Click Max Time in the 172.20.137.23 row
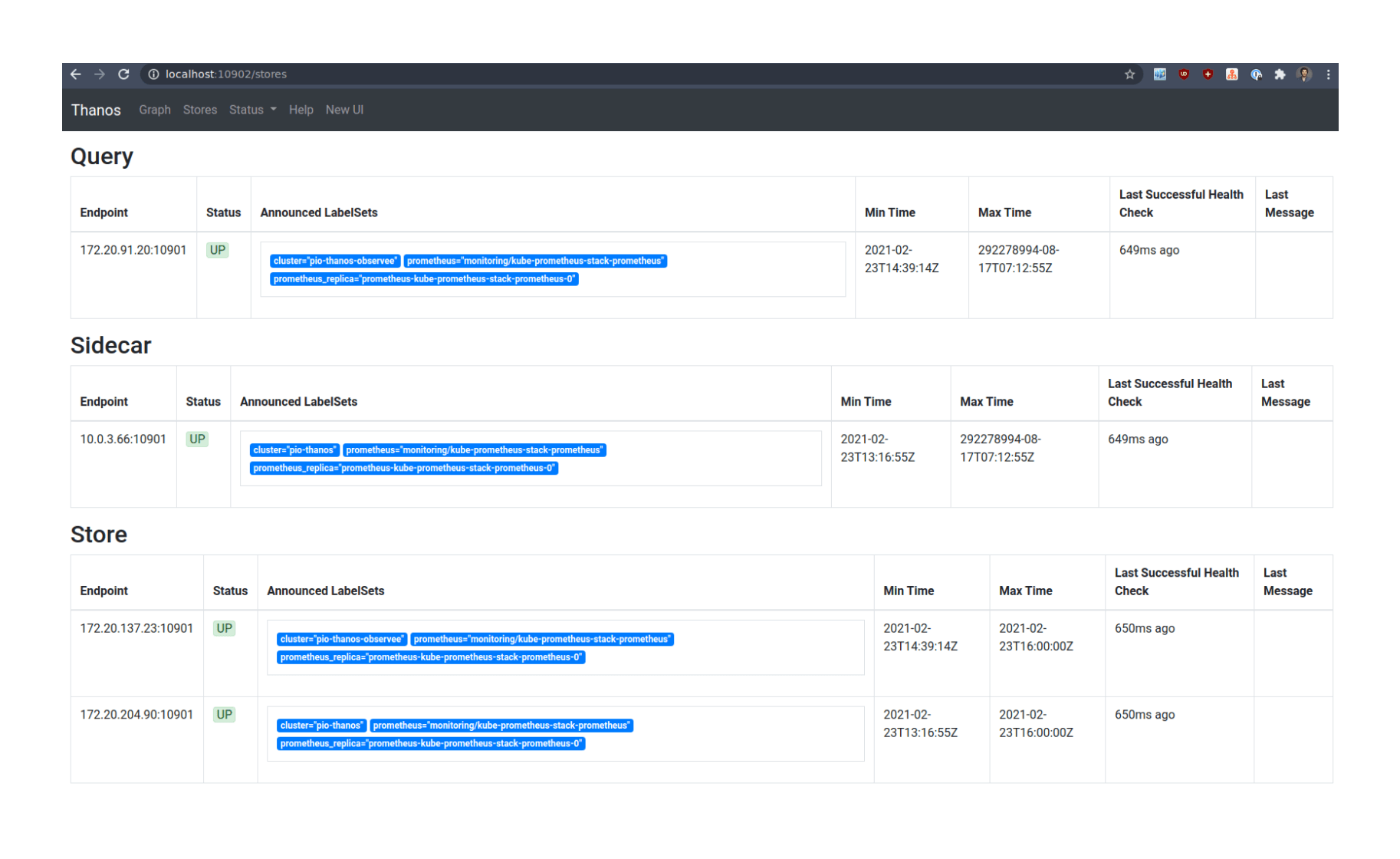The height and width of the screenshot is (859, 1400). coord(1037,637)
